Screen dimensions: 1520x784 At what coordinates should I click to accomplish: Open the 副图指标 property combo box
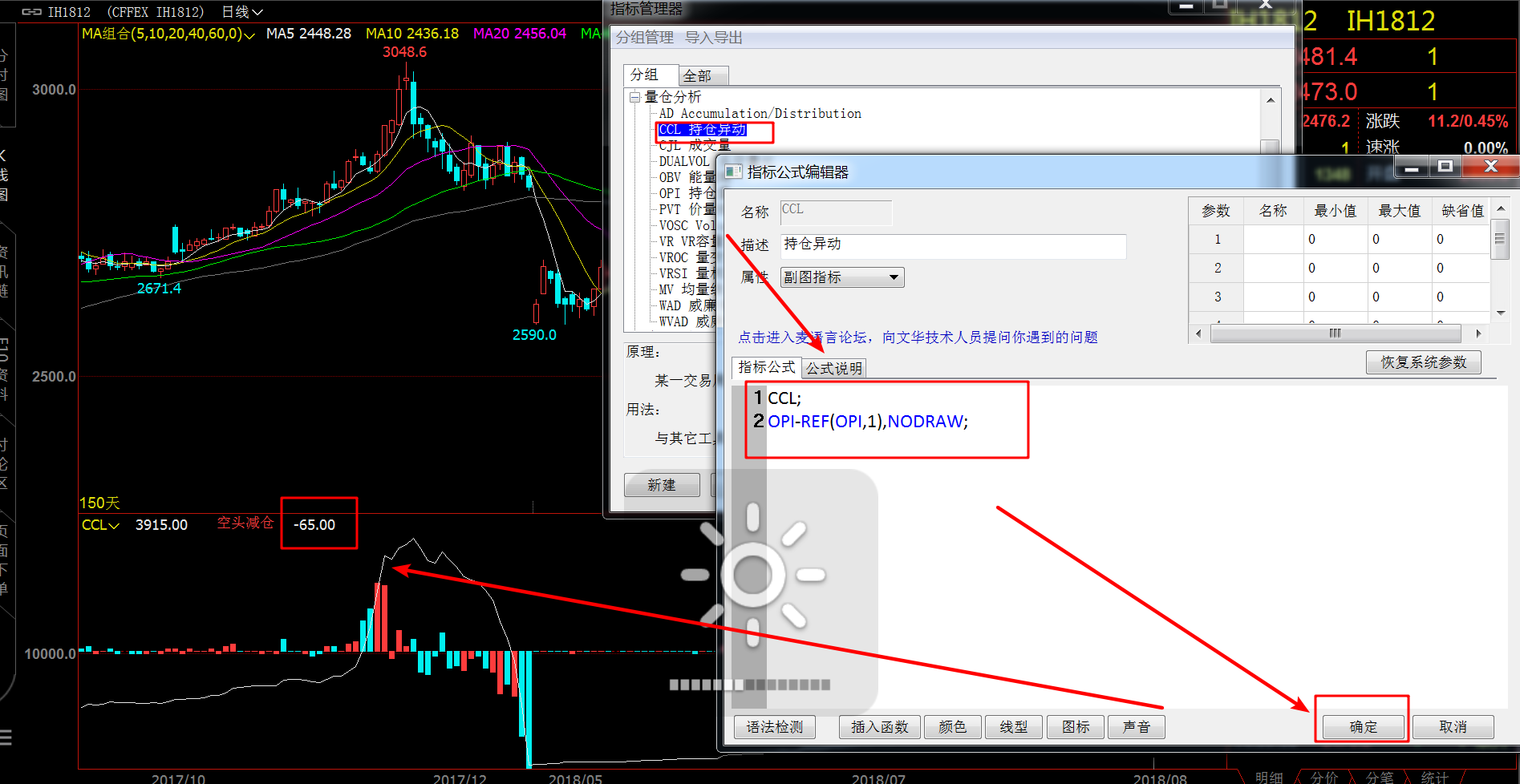coord(842,277)
